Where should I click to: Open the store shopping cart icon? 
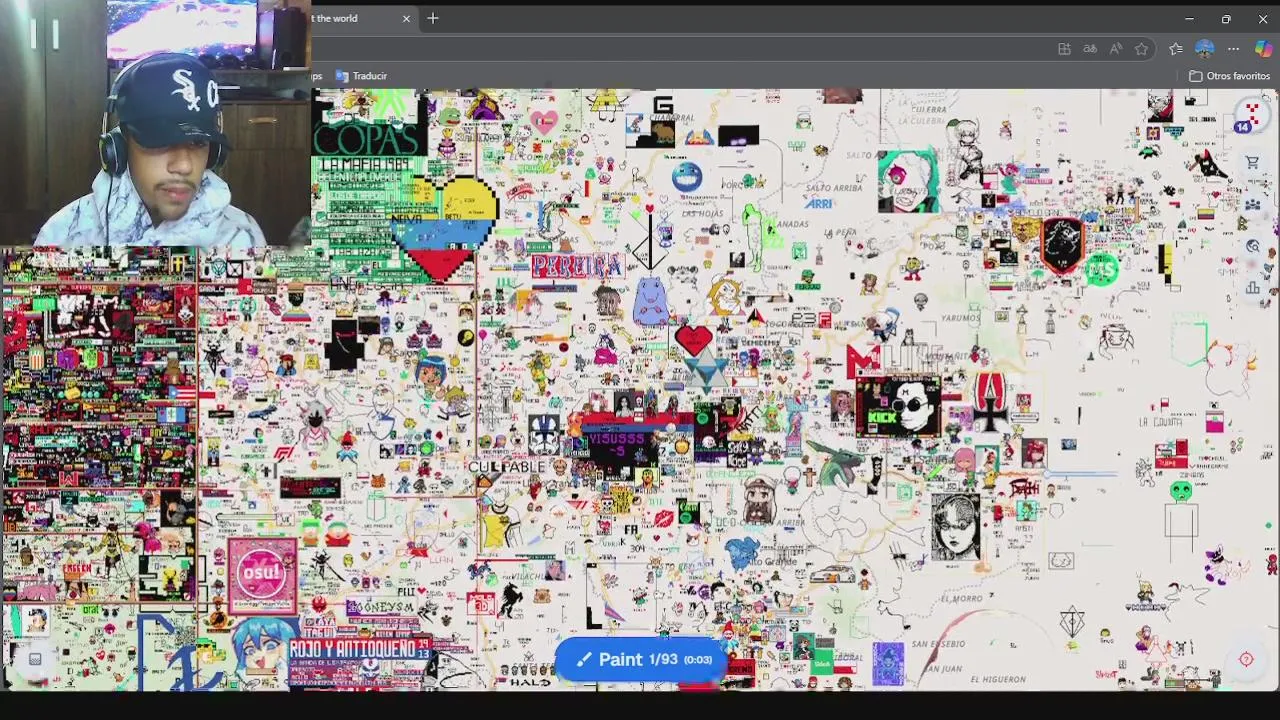click(x=1252, y=163)
